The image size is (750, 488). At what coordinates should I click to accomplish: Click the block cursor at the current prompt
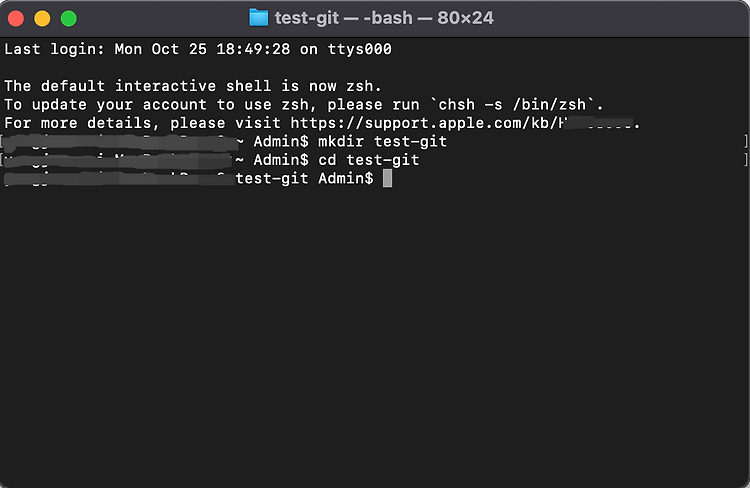coord(387,178)
